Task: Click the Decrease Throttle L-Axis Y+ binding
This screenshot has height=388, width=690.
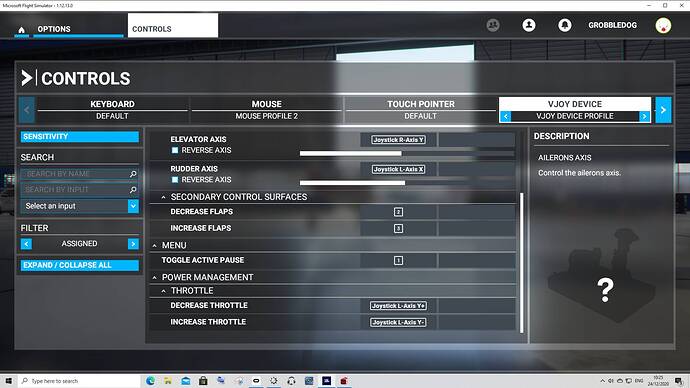Action: tap(398, 306)
